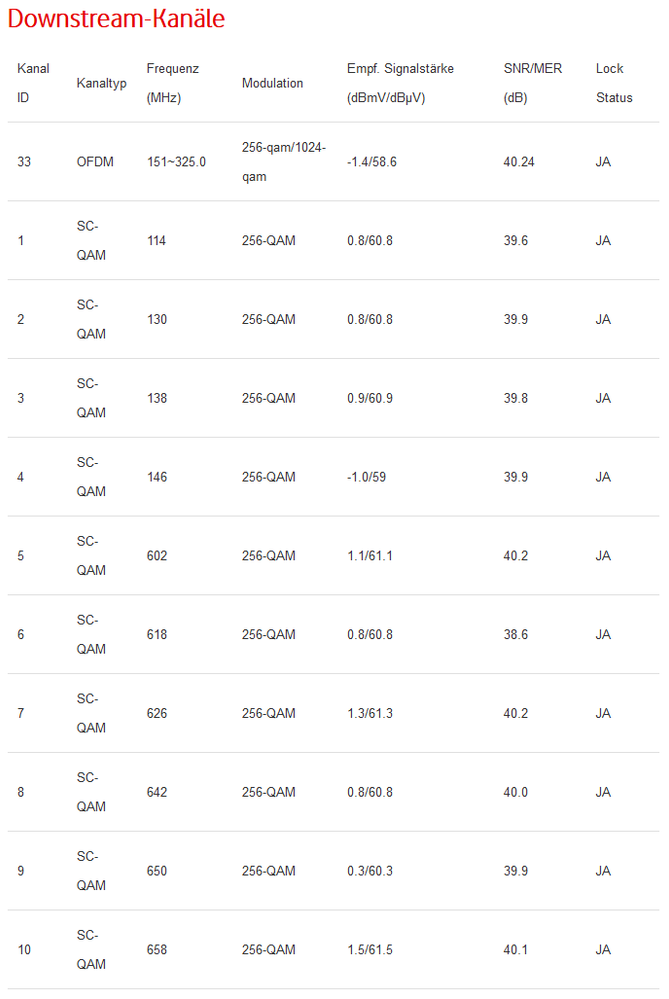This screenshot has width=669, height=999.
Task: Select channel ID 33
Action: click(24, 162)
